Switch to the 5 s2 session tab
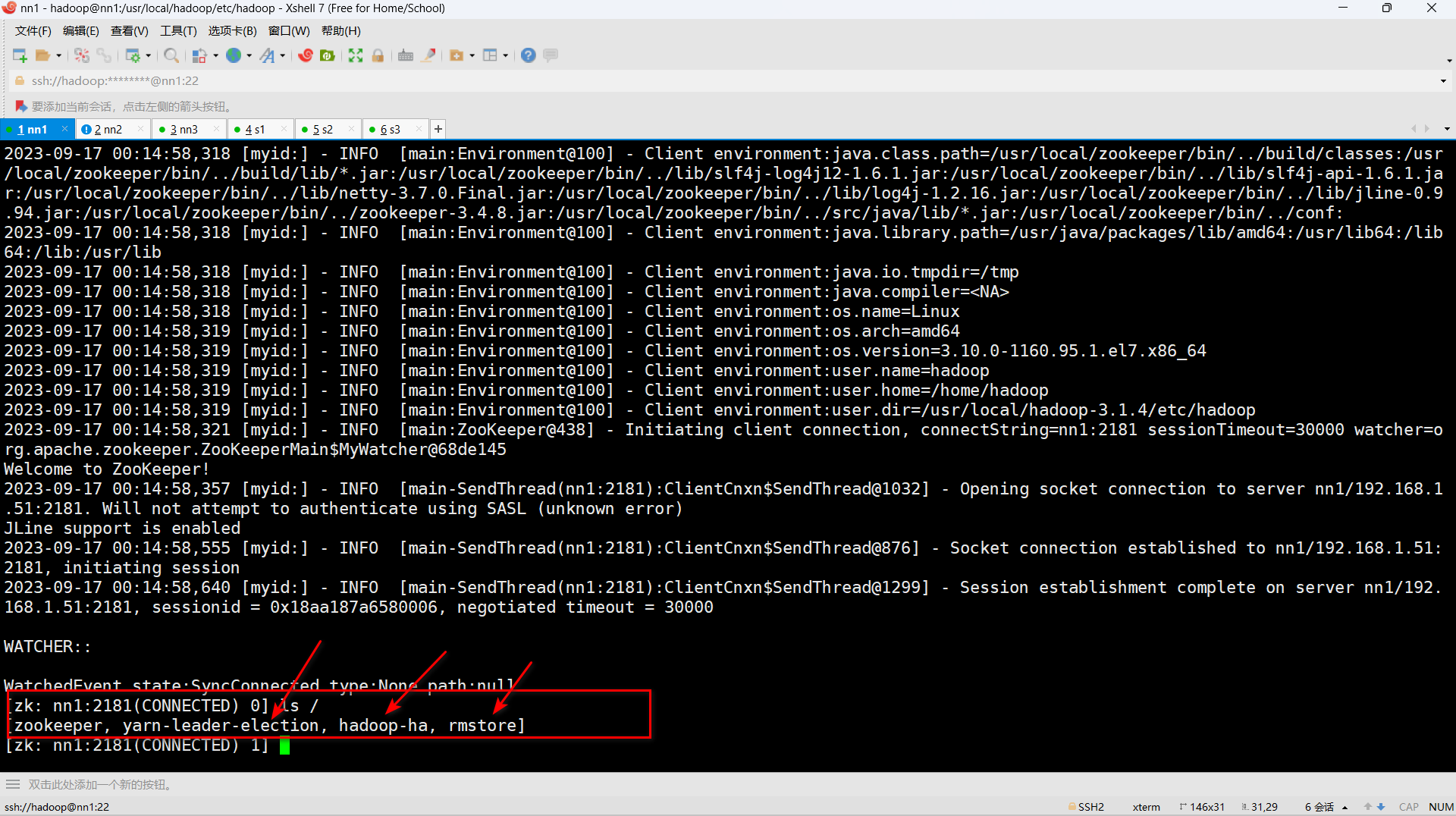Viewport: 1456px width, 816px height. pyautogui.click(x=323, y=130)
